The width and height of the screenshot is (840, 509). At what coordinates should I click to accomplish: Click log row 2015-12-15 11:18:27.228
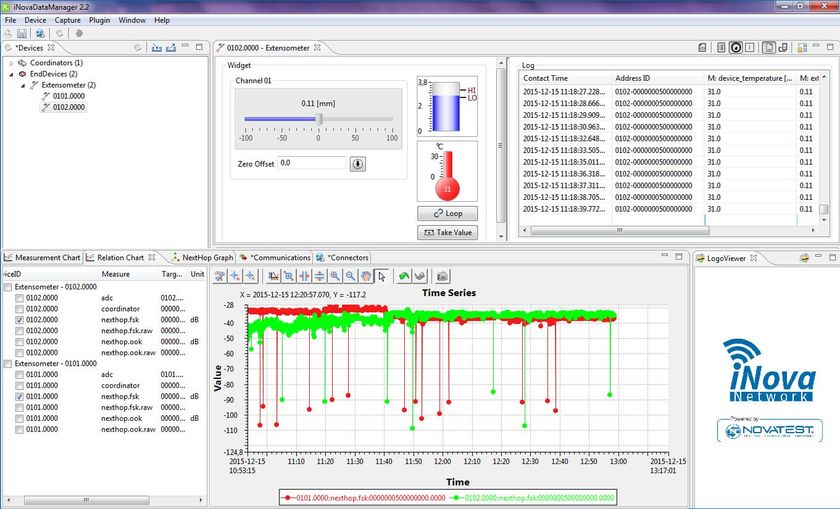[670, 92]
